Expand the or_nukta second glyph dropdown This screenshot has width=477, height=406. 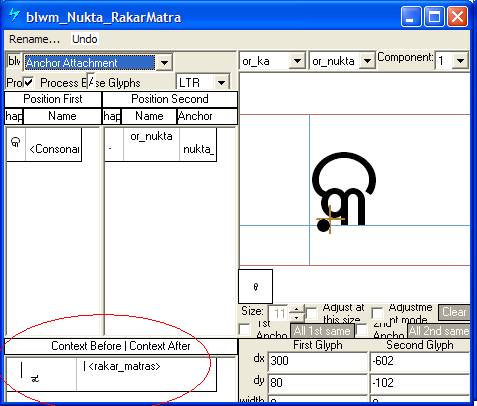pyautogui.click(x=367, y=61)
